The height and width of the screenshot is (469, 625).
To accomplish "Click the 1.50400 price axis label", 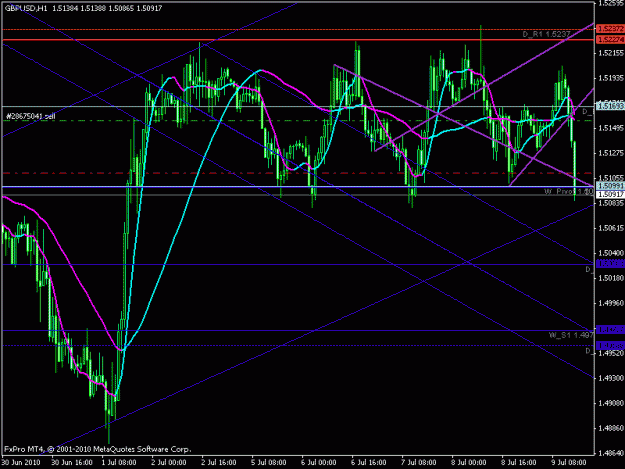I will [x=611, y=253].
